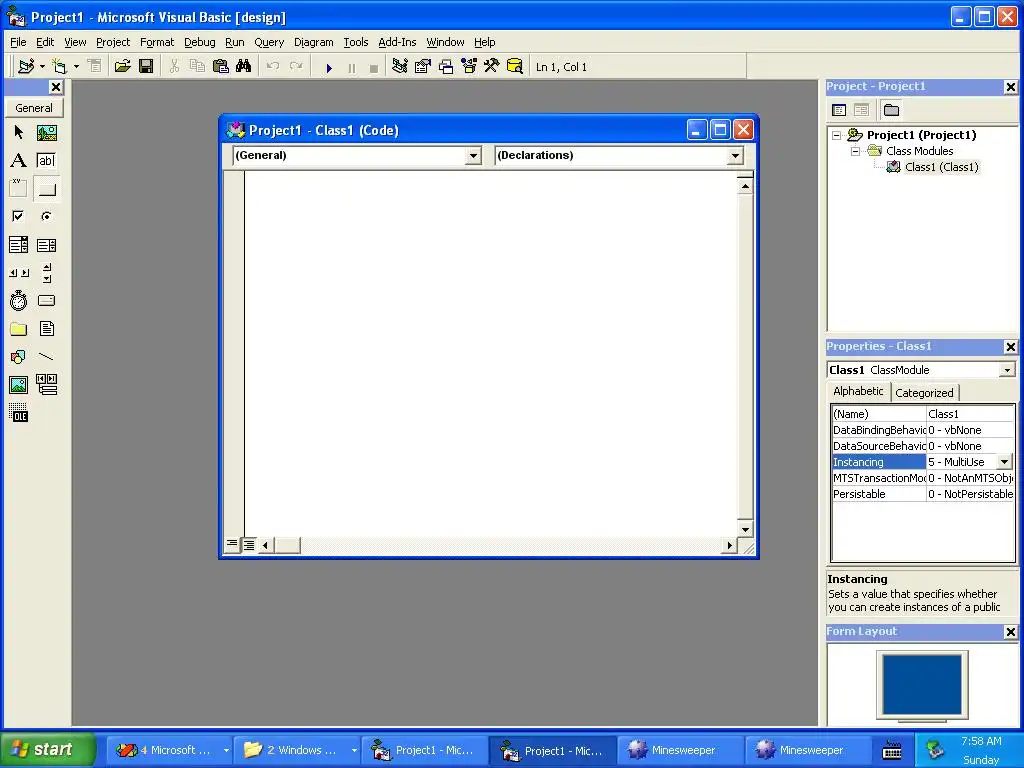
Task: Click screen preview in Form Layout
Action: pos(921,685)
